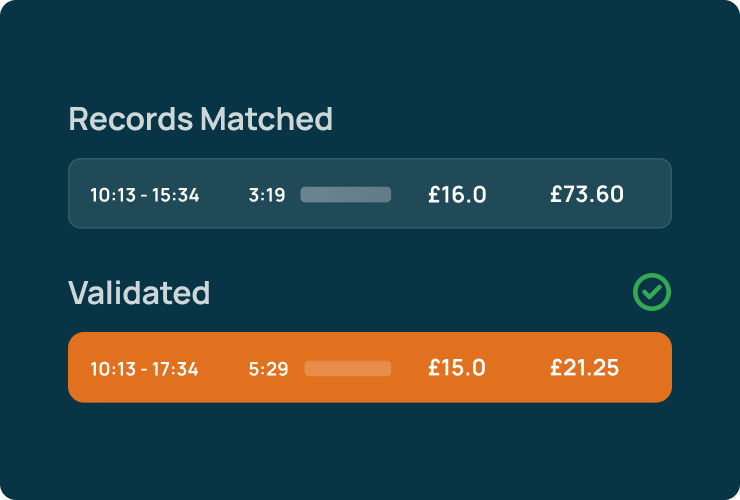This screenshot has width=740, height=500.
Task: Select the 3:19 duration value
Action: point(267,195)
